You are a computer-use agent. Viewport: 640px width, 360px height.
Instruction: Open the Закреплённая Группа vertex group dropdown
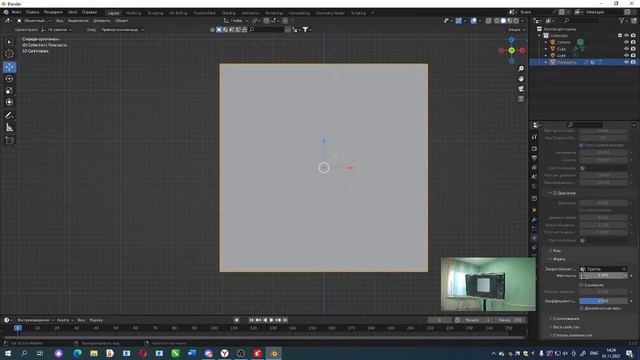[x=603, y=269]
